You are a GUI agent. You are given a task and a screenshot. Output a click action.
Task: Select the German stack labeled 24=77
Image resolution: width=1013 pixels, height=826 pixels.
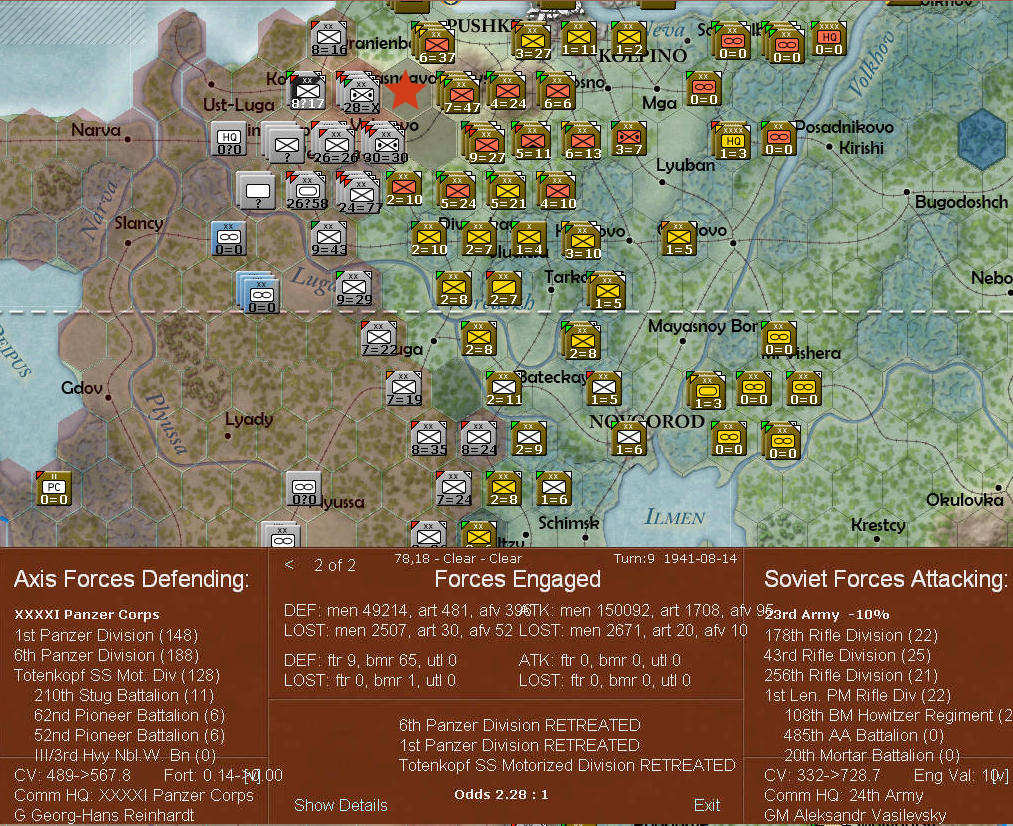pyautogui.click(x=359, y=192)
